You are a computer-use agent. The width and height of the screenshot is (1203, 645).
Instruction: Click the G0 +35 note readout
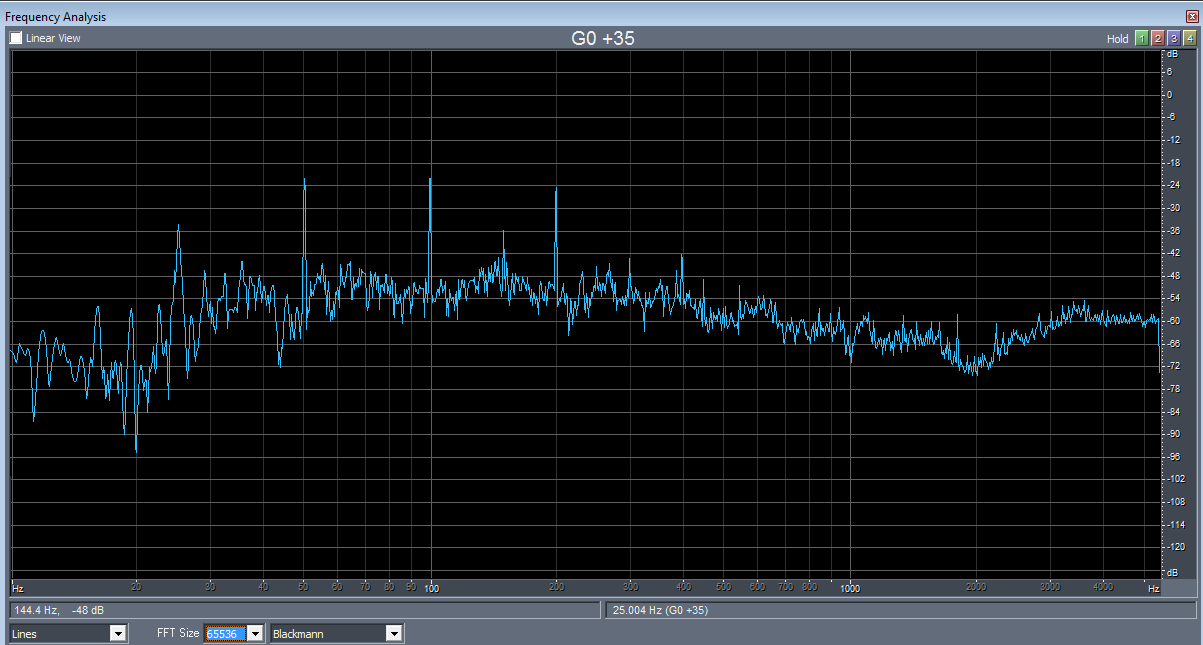click(602, 38)
